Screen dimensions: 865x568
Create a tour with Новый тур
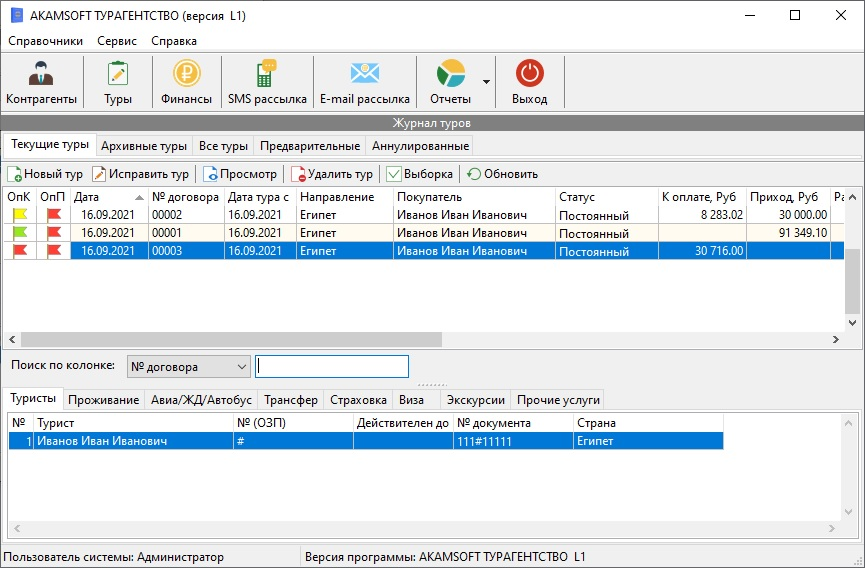pos(45,174)
